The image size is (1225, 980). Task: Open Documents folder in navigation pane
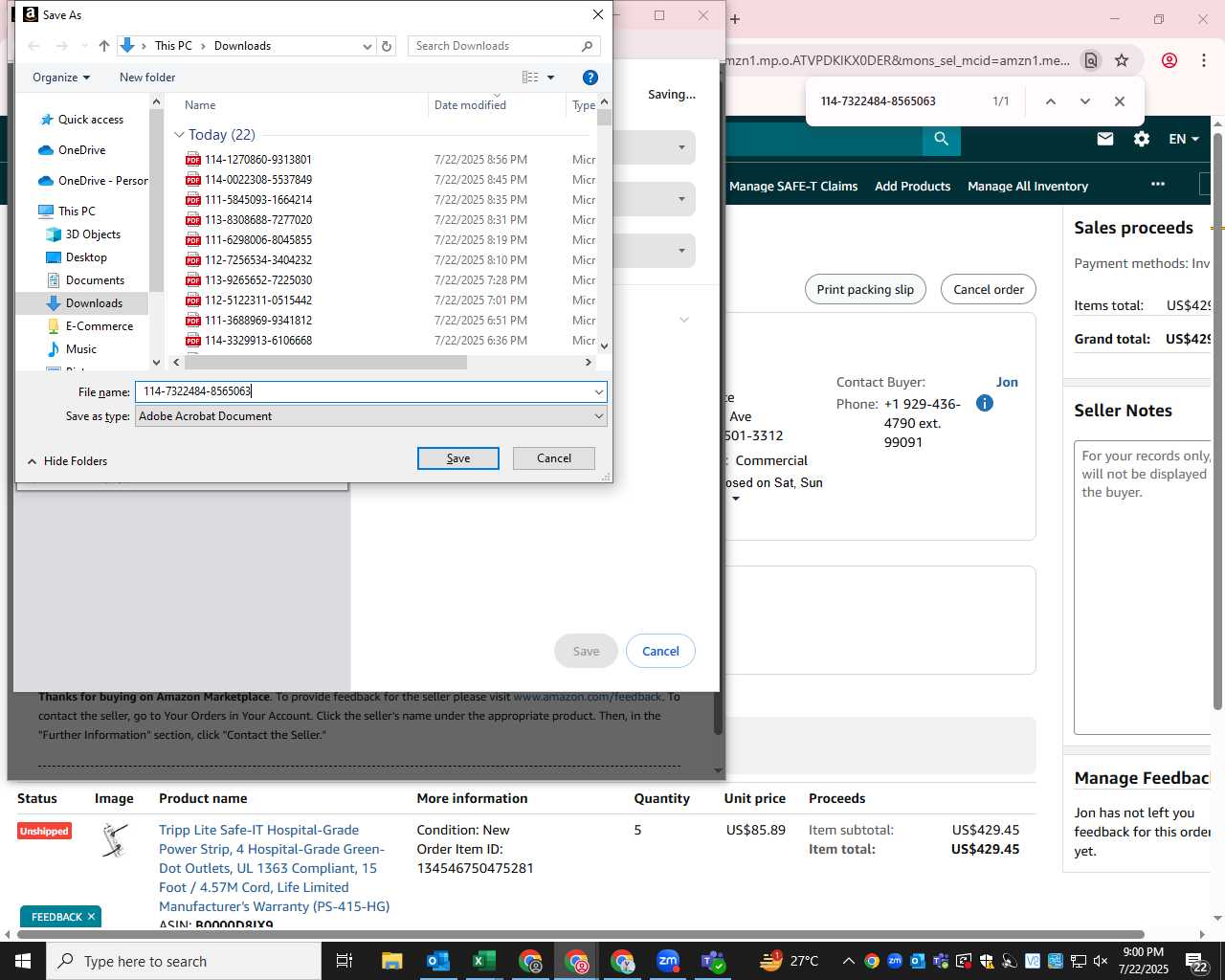[x=95, y=280]
